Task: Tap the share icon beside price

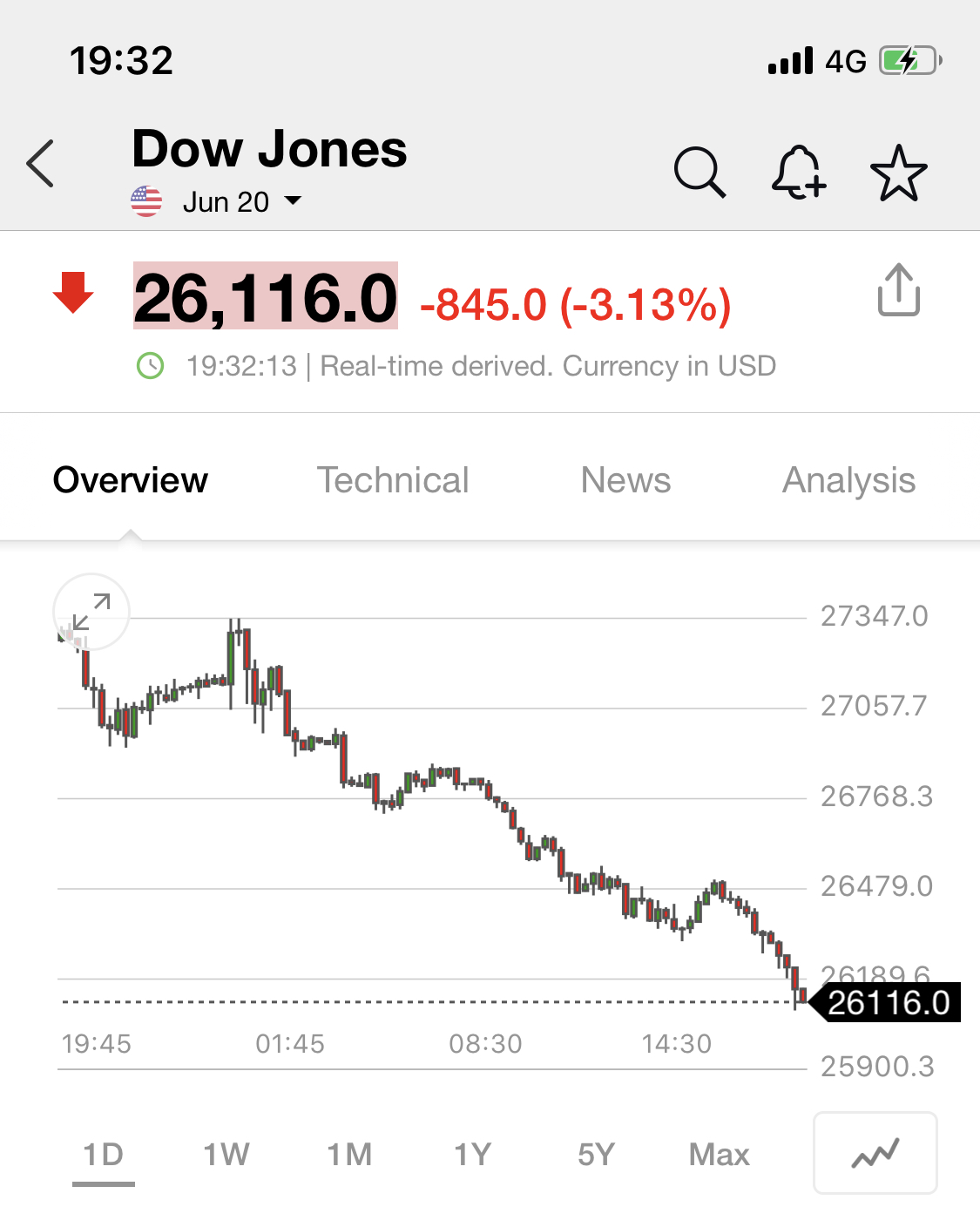Action: [x=898, y=290]
